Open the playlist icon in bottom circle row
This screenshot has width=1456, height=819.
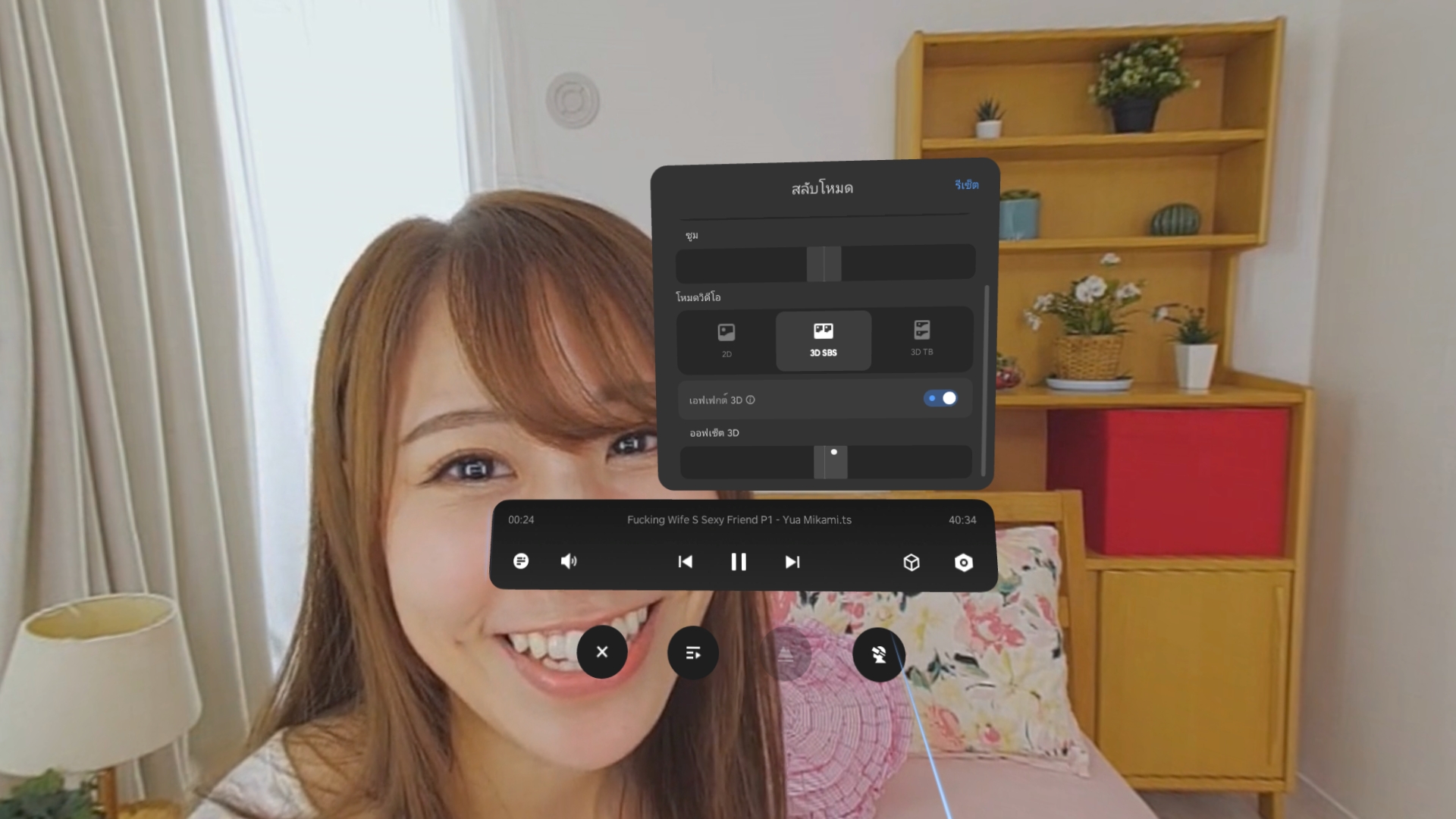point(692,652)
